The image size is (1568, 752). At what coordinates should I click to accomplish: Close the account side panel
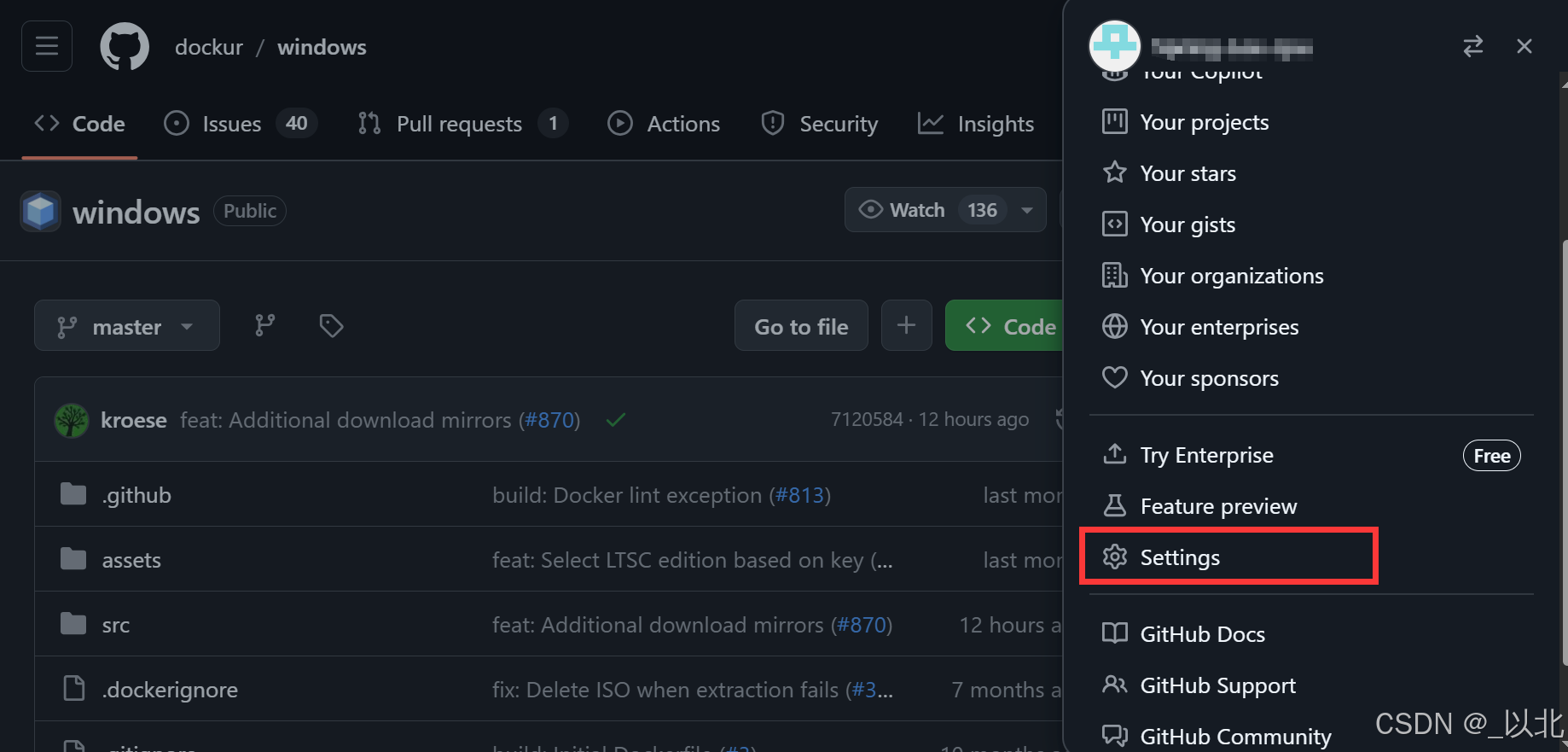click(1524, 46)
